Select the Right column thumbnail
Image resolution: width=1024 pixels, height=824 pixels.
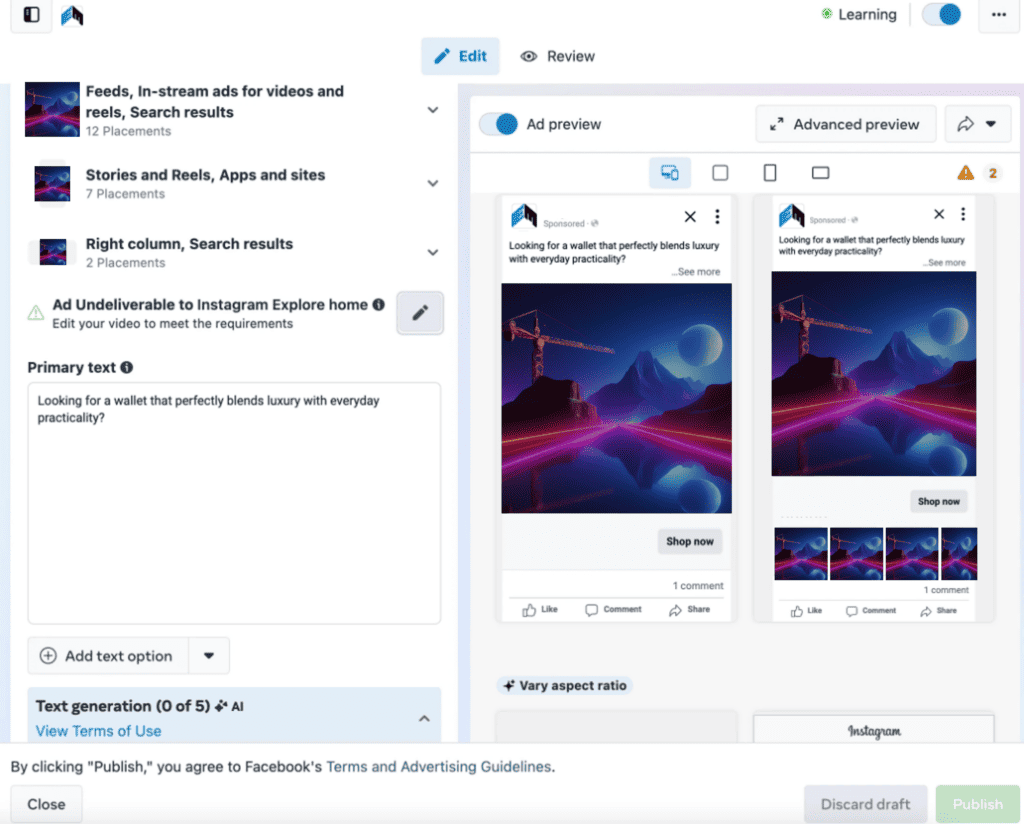tap(53, 252)
